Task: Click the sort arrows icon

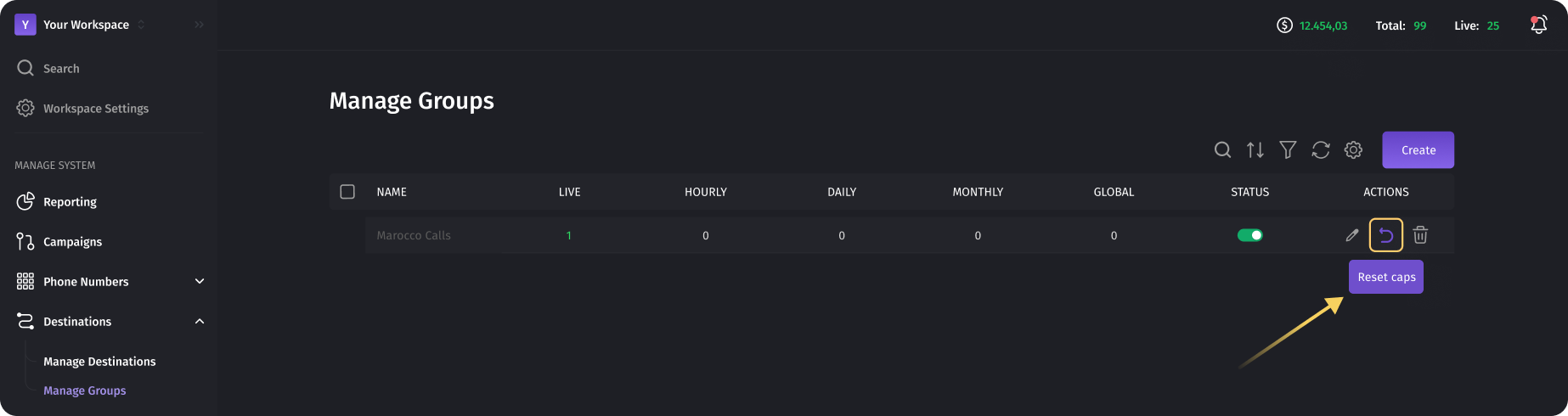Action: (x=1255, y=150)
